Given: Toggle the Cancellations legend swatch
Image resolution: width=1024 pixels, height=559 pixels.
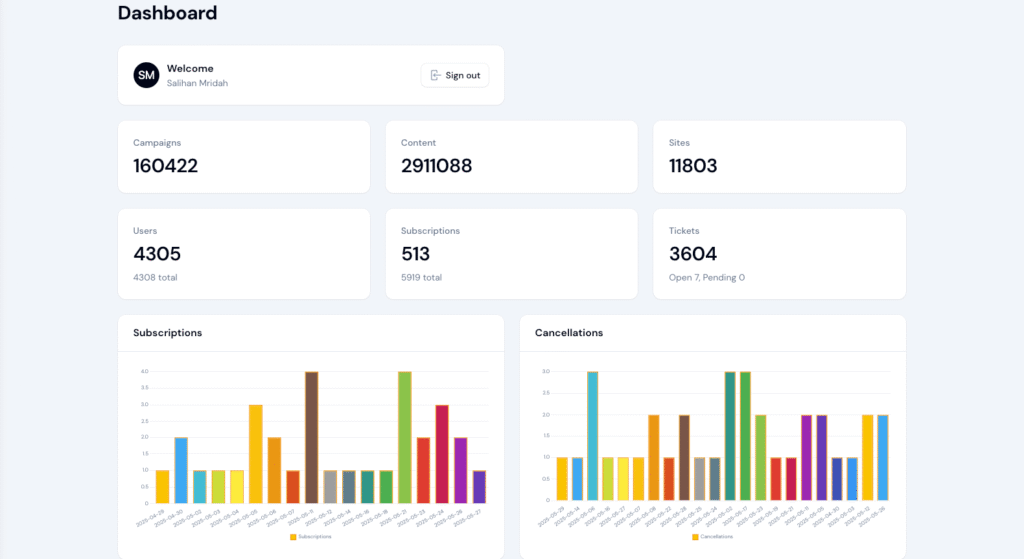Looking at the screenshot, I should pos(693,537).
